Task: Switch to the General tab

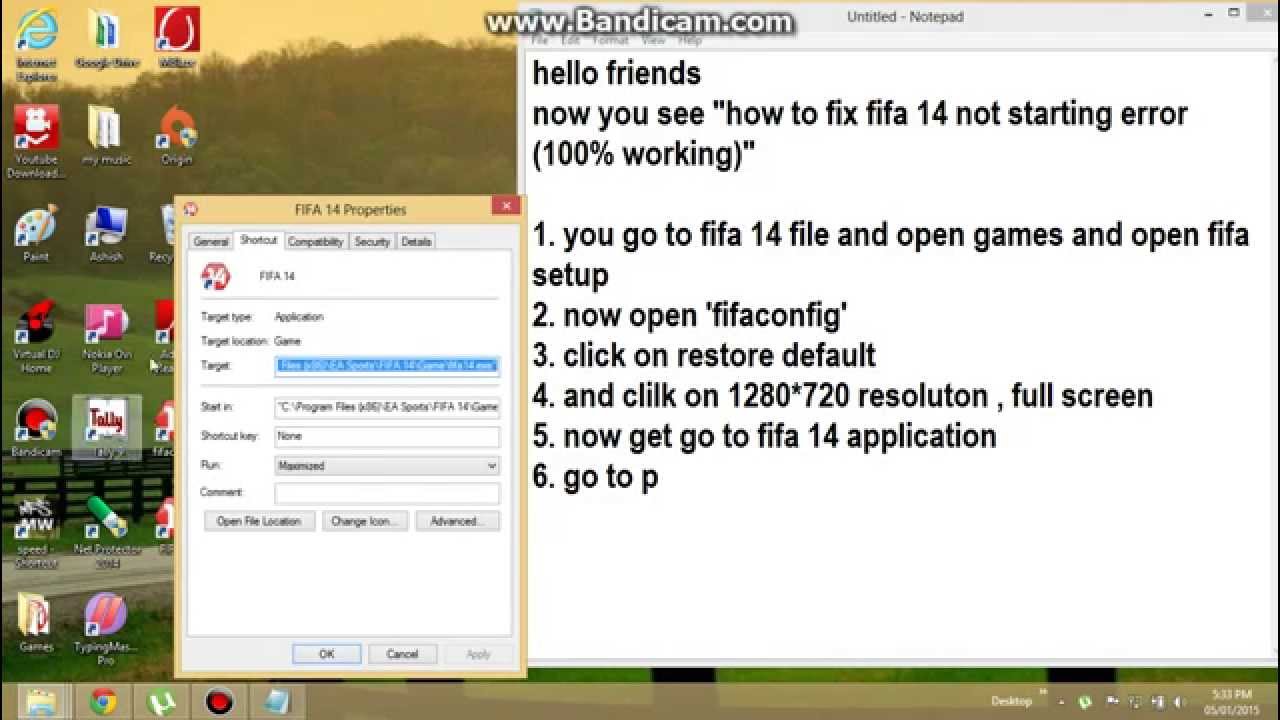Action: [211, 242]
